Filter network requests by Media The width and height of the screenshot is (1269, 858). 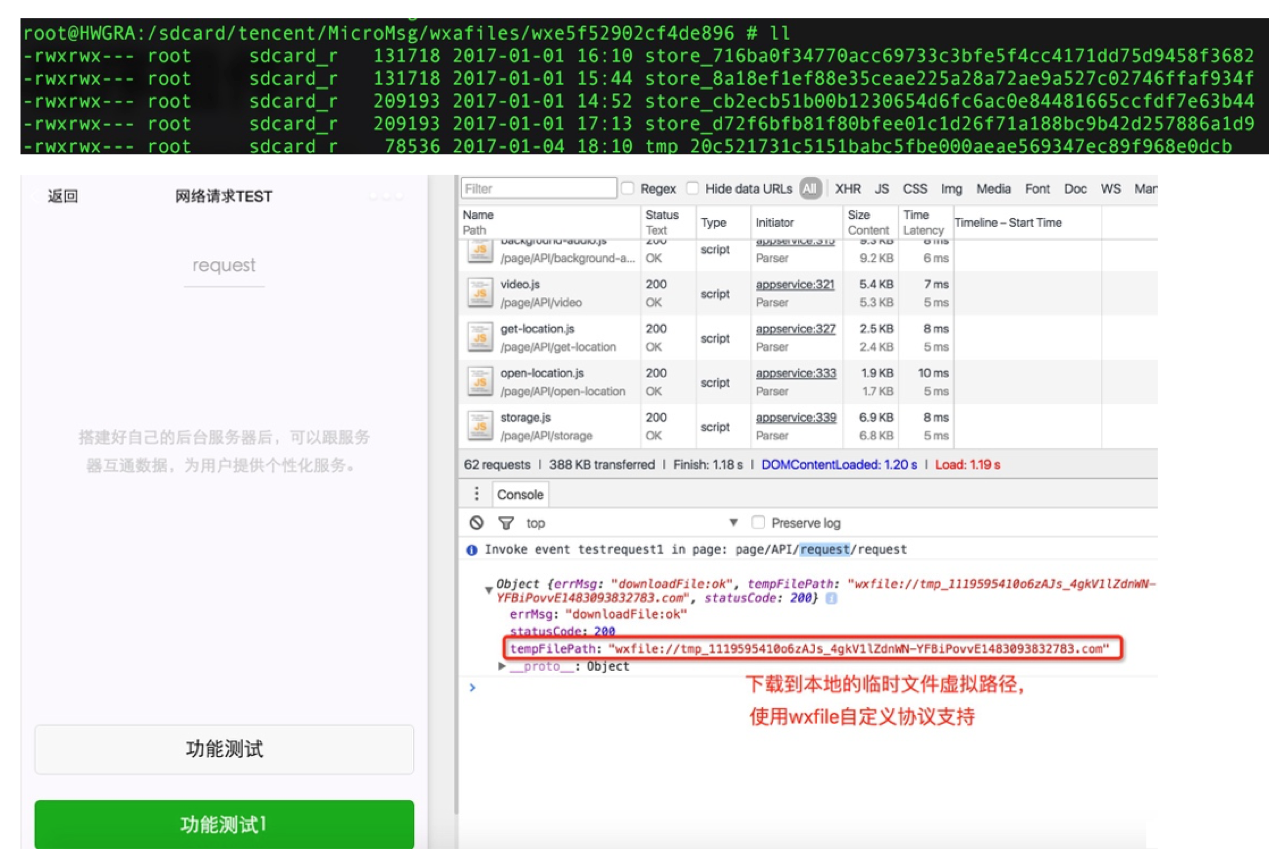pyautogui.click(x=994, y=189)
